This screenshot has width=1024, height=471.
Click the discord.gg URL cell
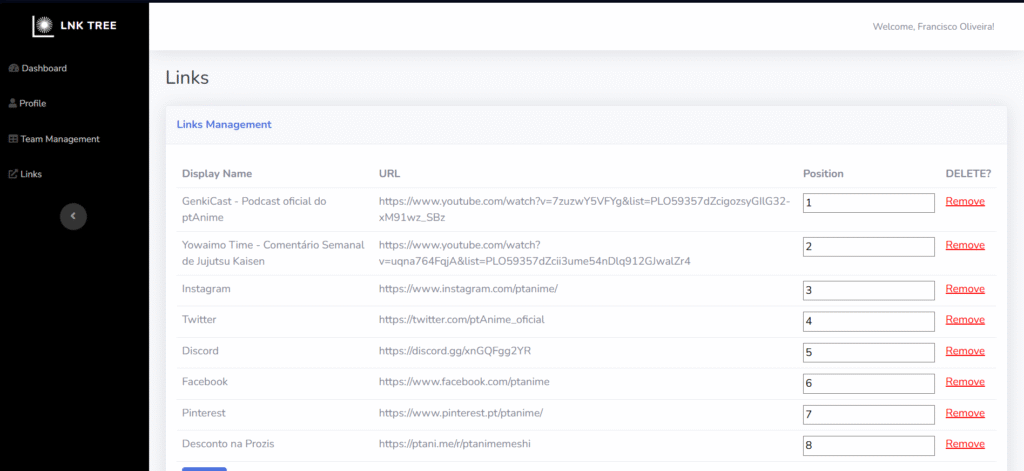pos(455,351)
